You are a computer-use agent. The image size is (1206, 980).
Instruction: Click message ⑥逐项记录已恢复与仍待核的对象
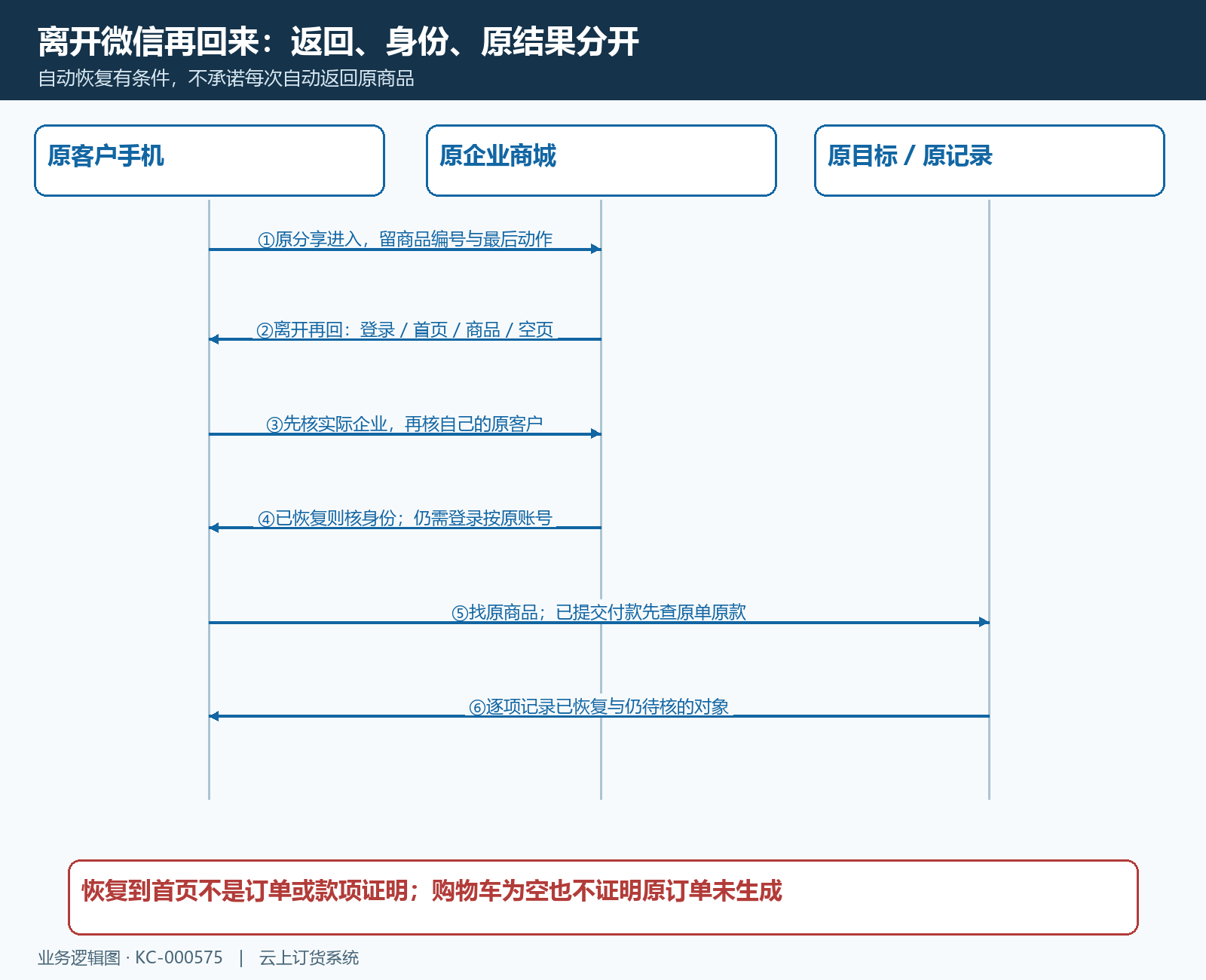[x=599, y=707]
